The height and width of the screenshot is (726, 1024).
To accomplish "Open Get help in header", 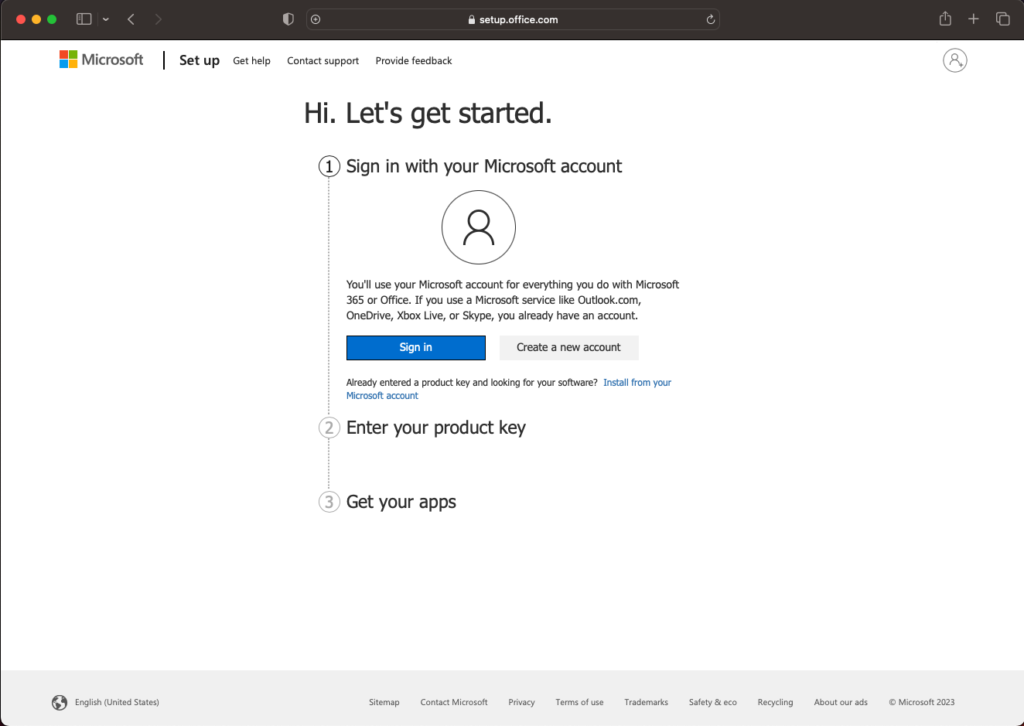I will pyautogui.click(x=251, y=61).
